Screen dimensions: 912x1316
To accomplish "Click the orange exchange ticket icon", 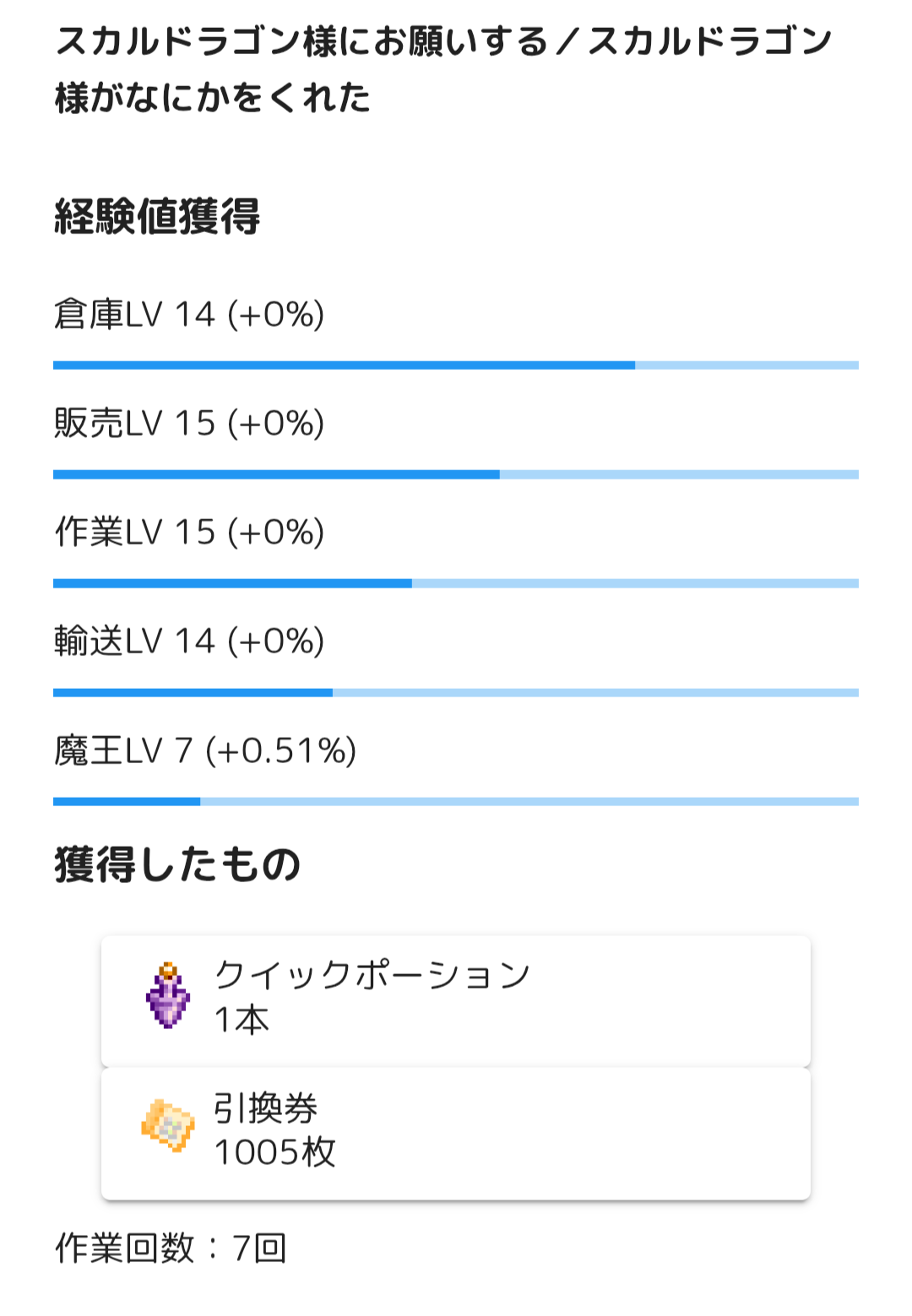I will 168,1126.
